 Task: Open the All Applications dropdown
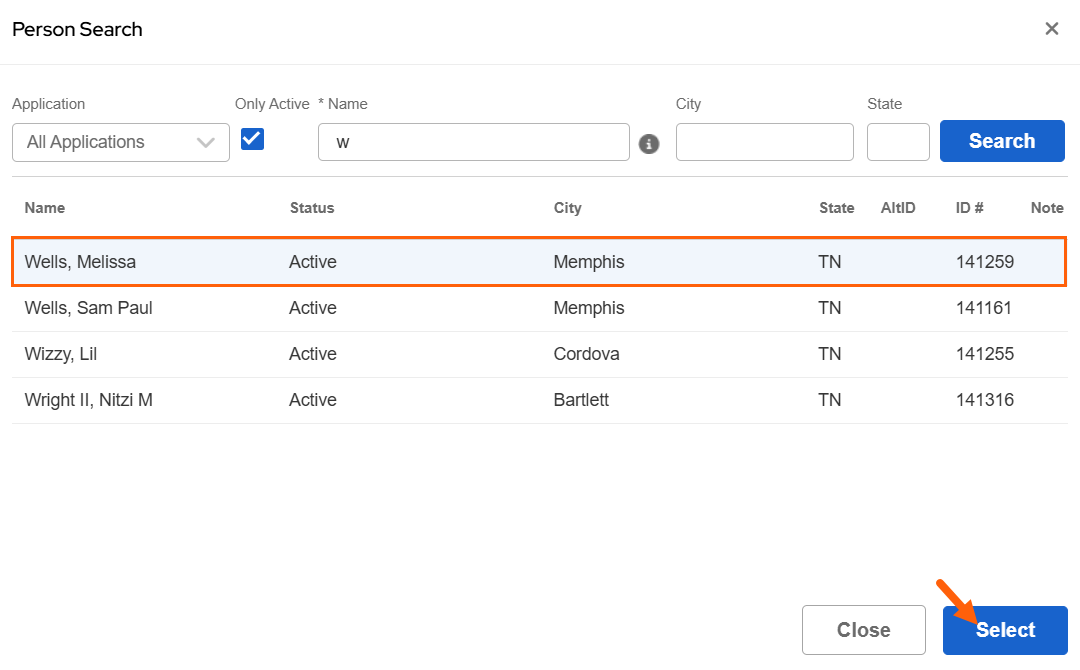pos(121,142)
